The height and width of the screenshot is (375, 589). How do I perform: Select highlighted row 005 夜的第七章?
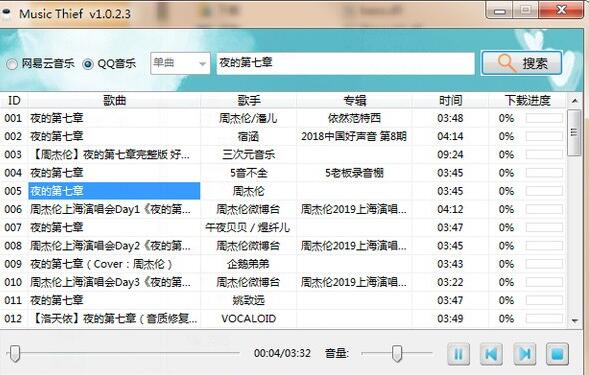(x=283, y=191)
